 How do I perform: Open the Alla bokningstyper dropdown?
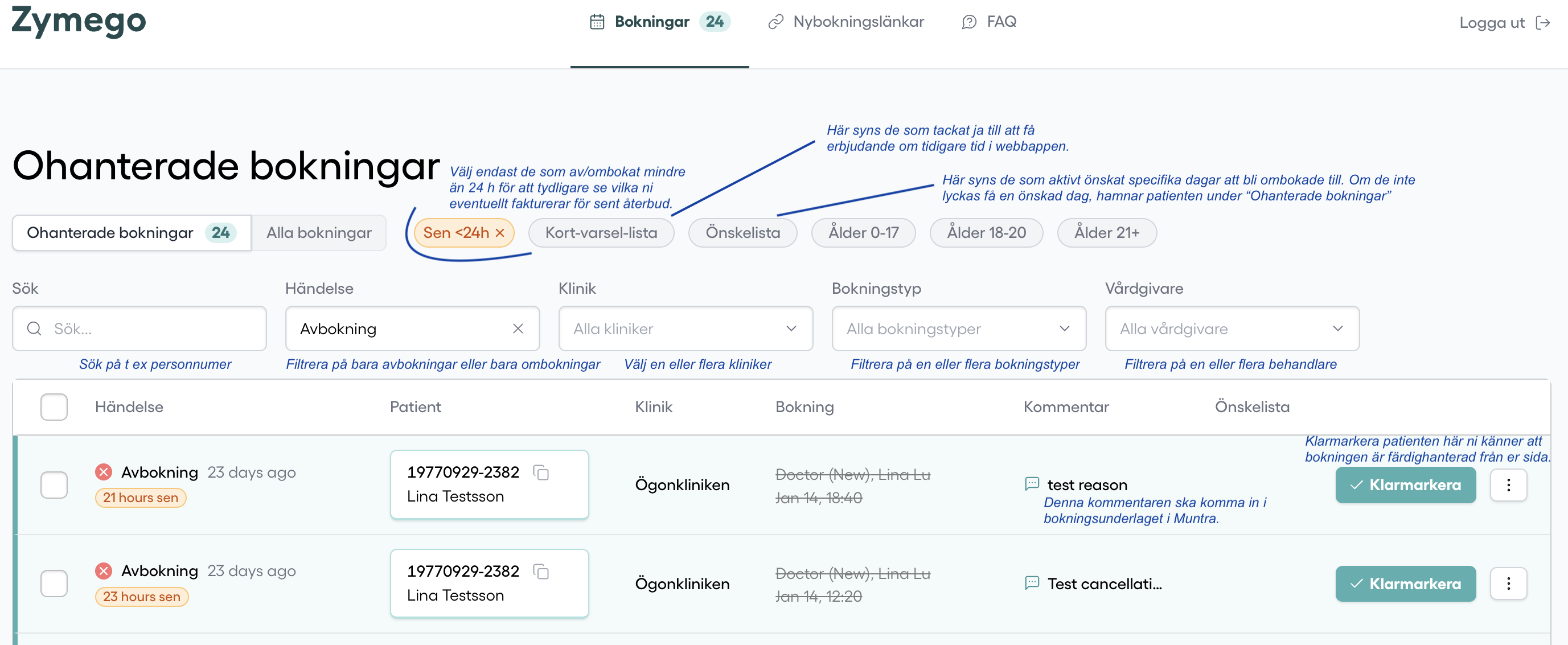[958, 328]
